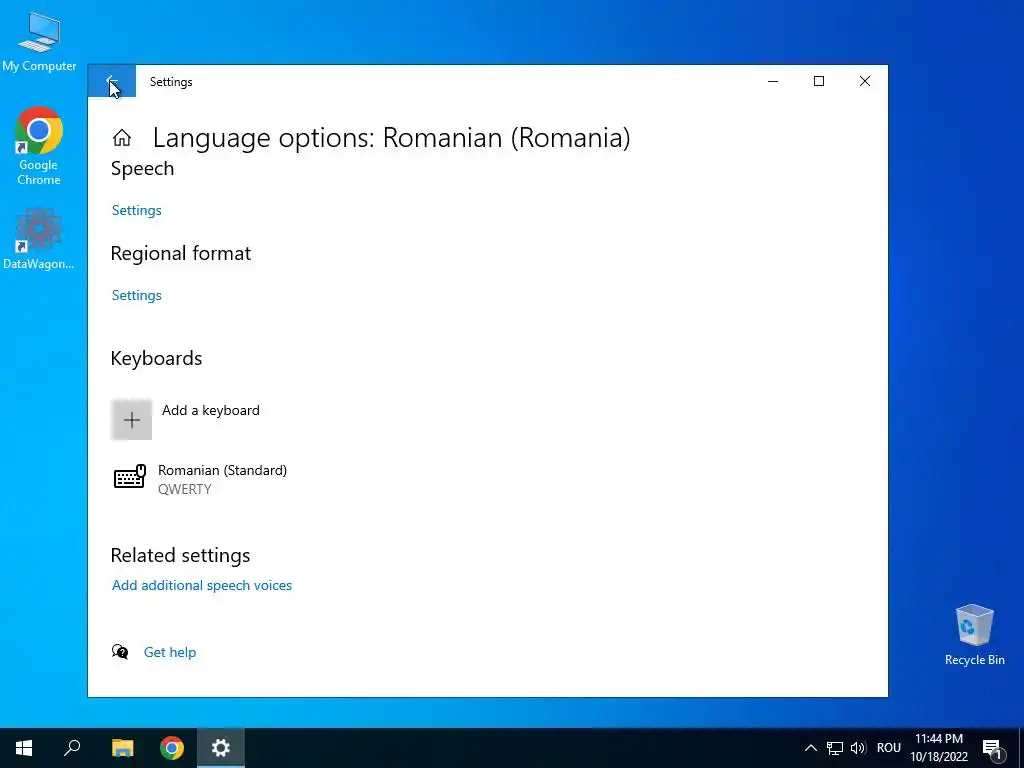Select Romanian (Standard) QWERTY keyboard entry
The height and width of the screenshot is (768, 1024).
(200, 479)
